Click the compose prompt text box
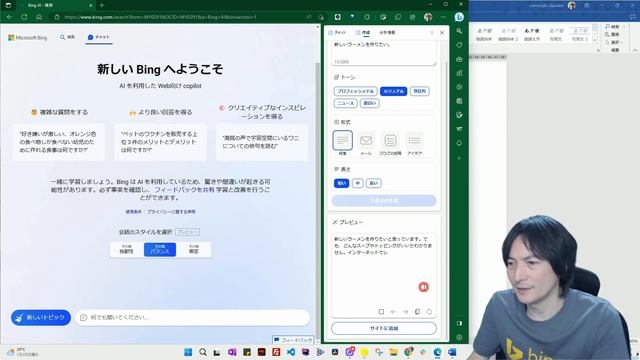The image size is (640, 360). click(x=384, y=53)
